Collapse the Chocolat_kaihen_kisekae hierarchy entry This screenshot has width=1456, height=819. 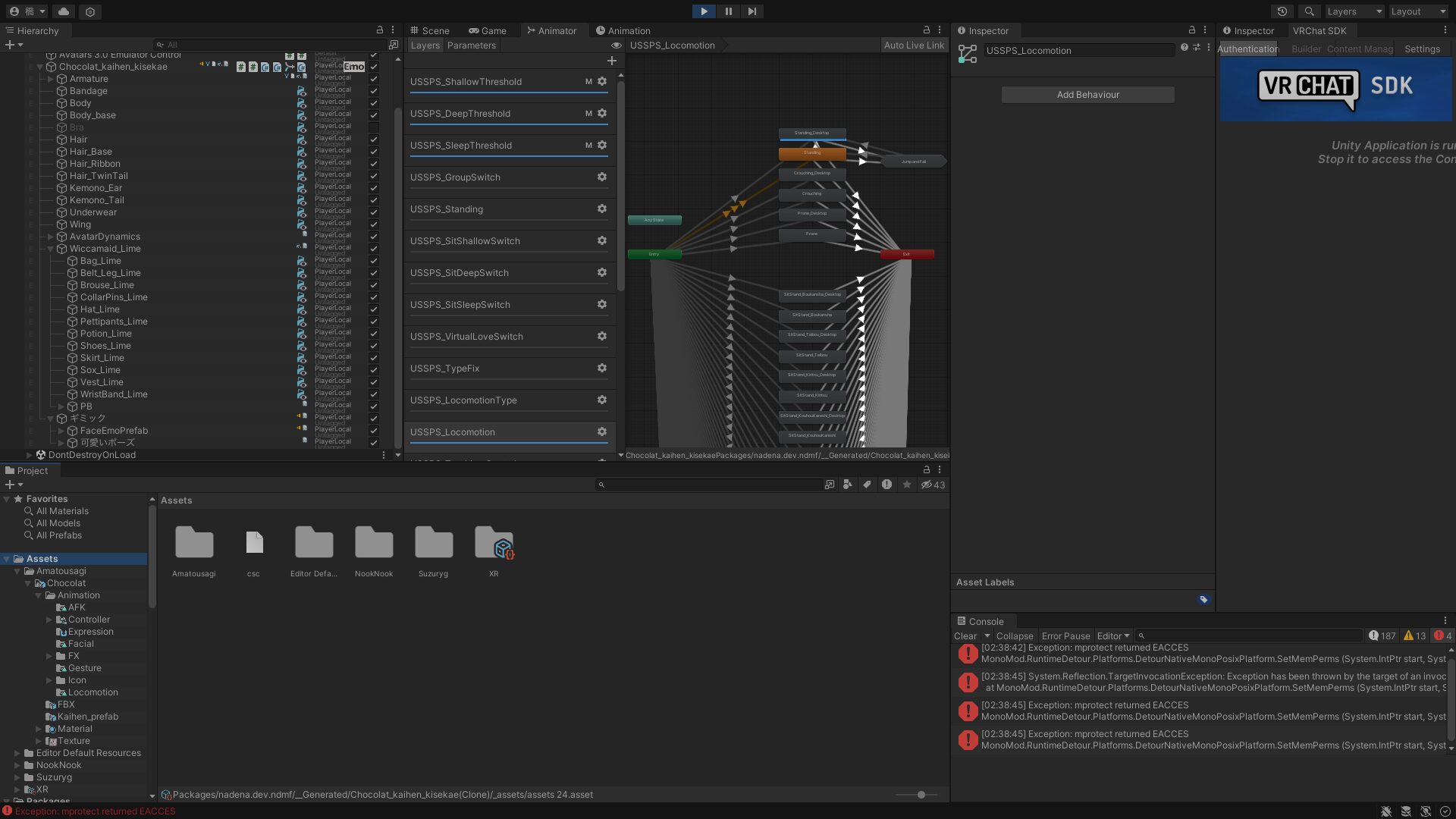(39, 67)
